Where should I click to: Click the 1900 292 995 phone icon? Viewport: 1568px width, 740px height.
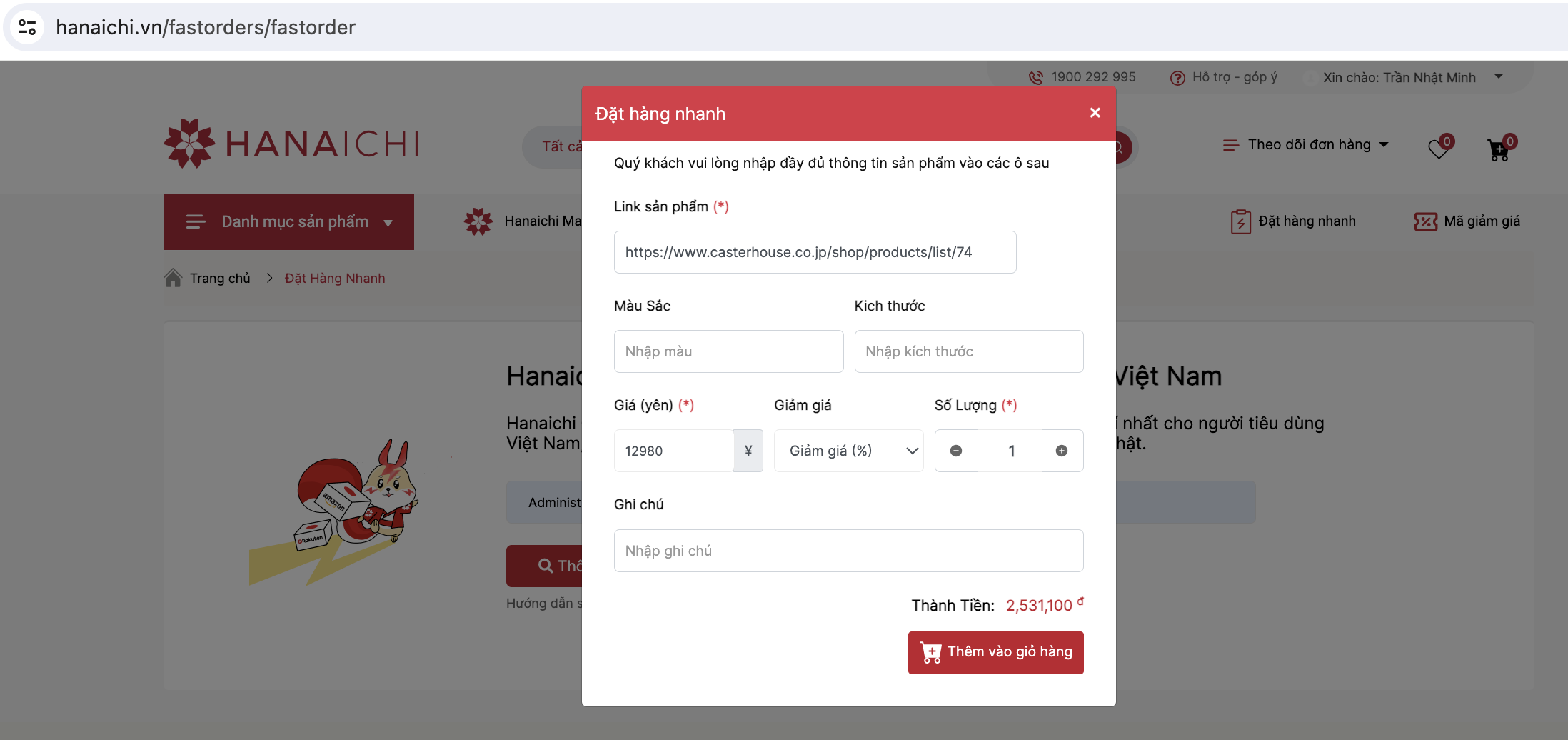tap(1035, 77)
